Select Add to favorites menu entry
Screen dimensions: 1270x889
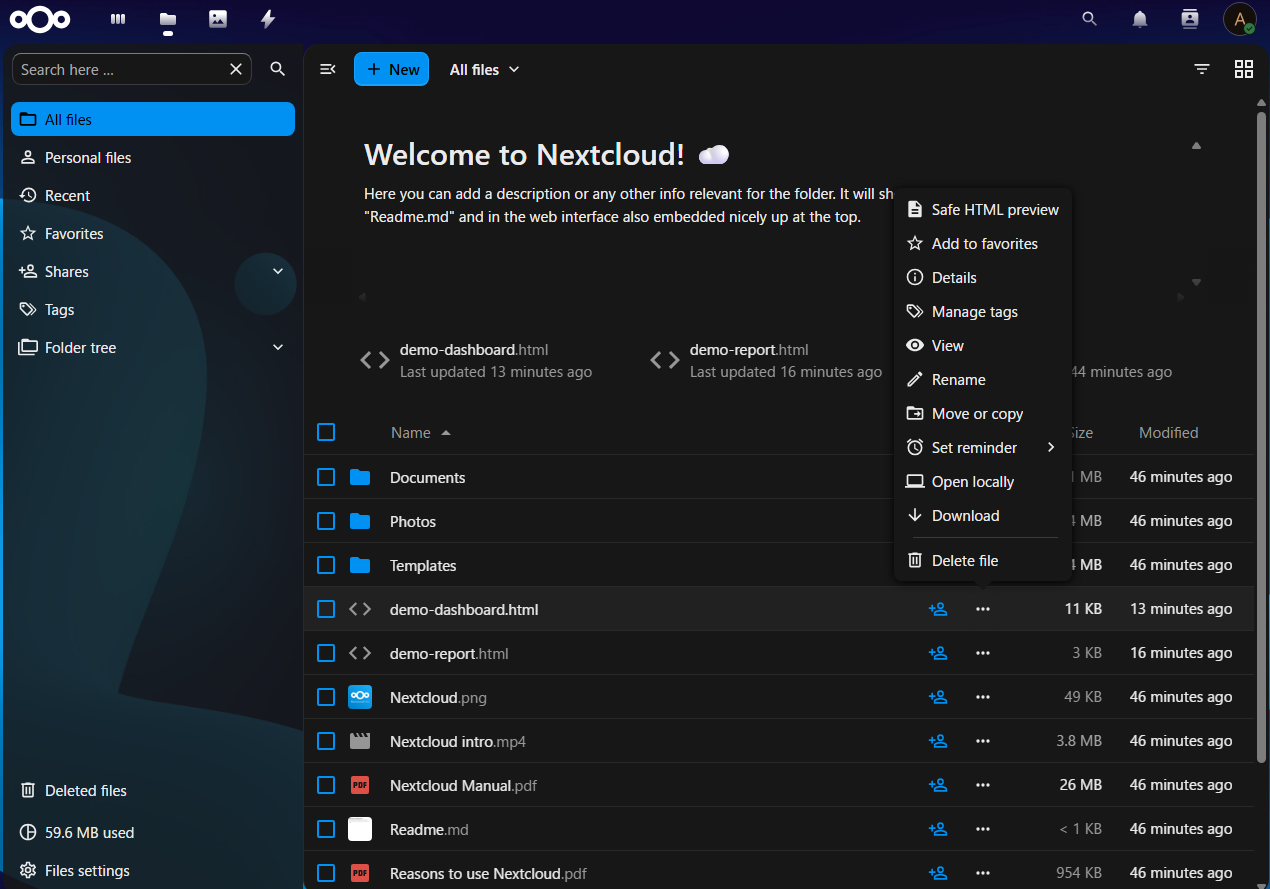click(x=981, y=243)
